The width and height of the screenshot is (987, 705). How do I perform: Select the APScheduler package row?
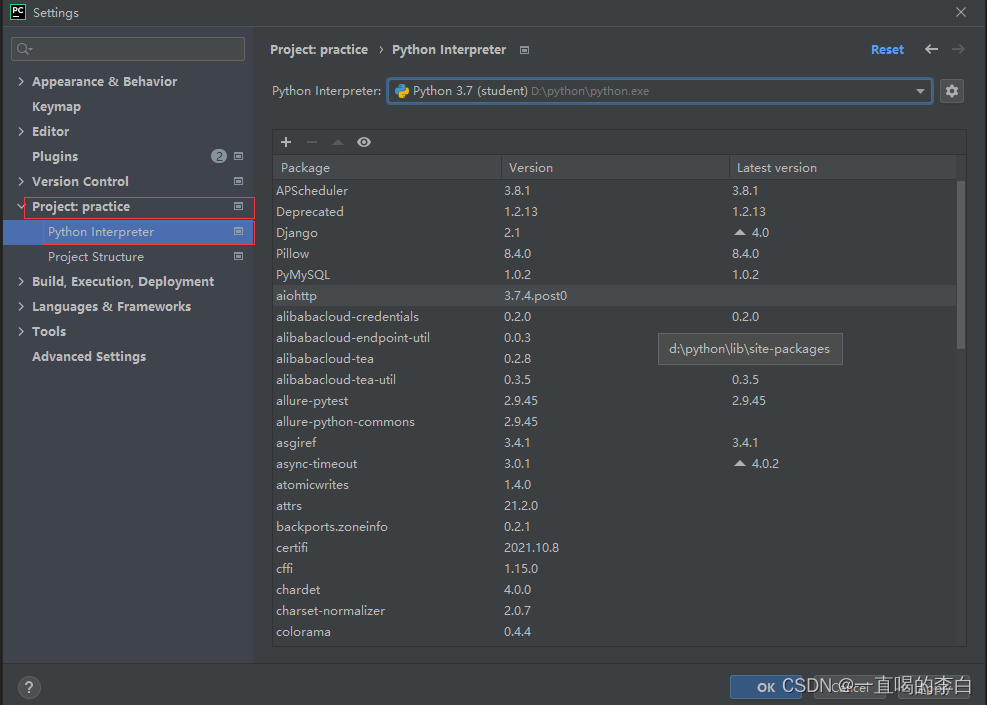click(614, 190)
